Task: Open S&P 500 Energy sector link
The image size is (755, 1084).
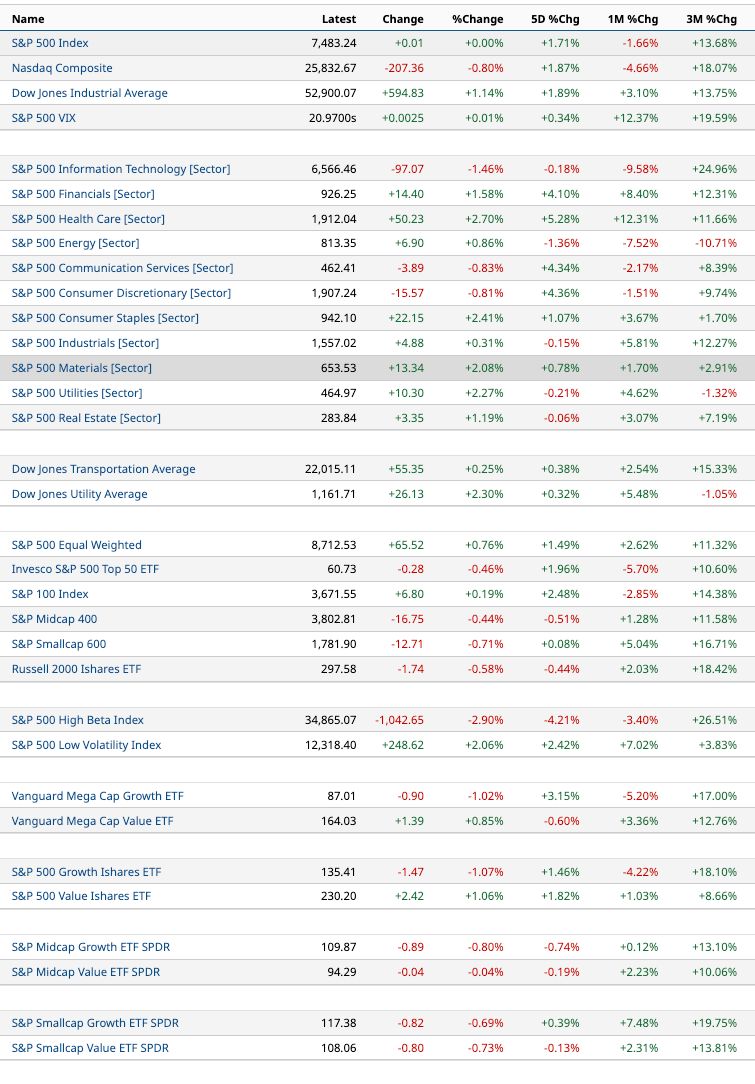Action: pyautogui.click(x=75, y=243)
